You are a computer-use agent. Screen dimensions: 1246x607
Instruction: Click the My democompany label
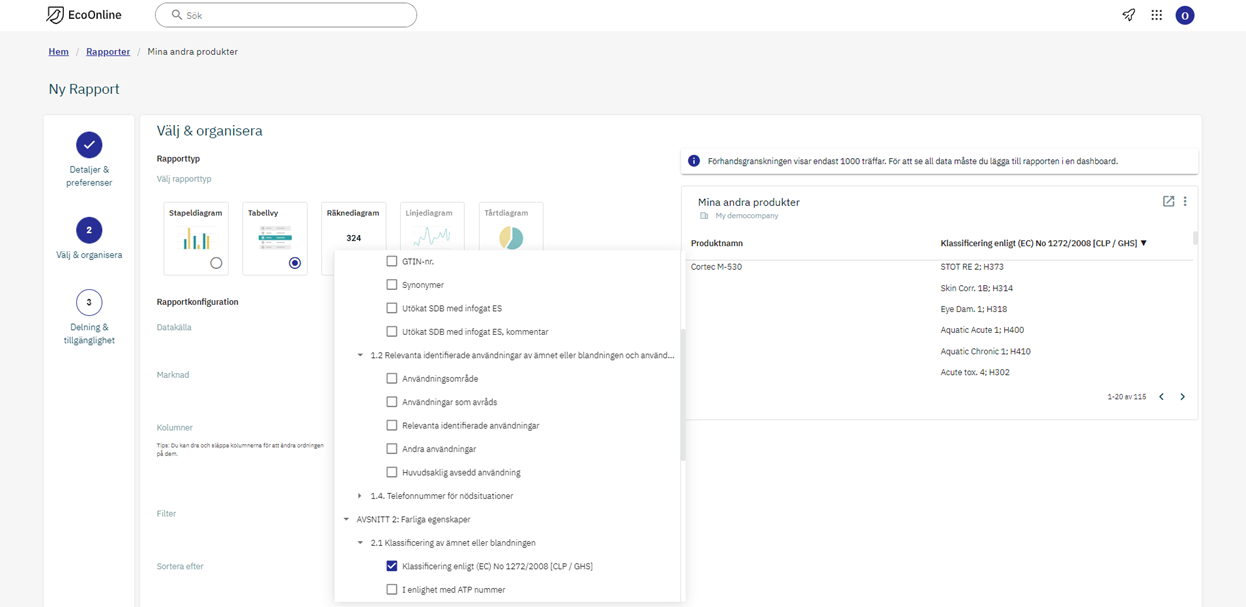point(746,216)
